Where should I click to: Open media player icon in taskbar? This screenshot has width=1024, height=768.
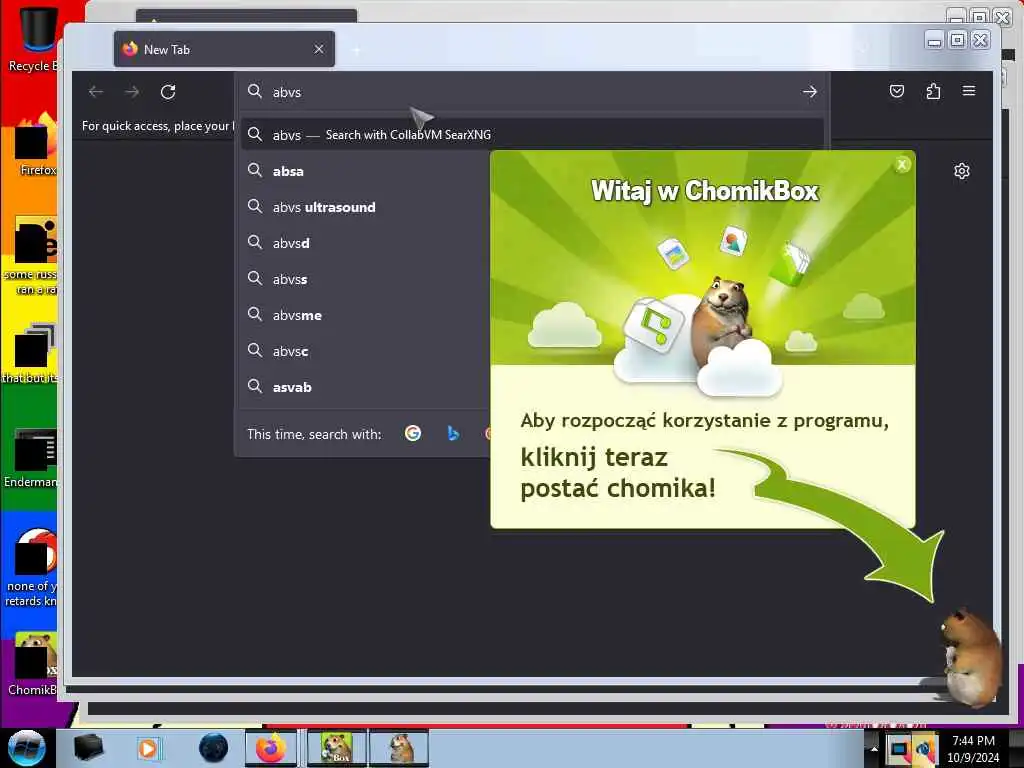pos(148,748)
